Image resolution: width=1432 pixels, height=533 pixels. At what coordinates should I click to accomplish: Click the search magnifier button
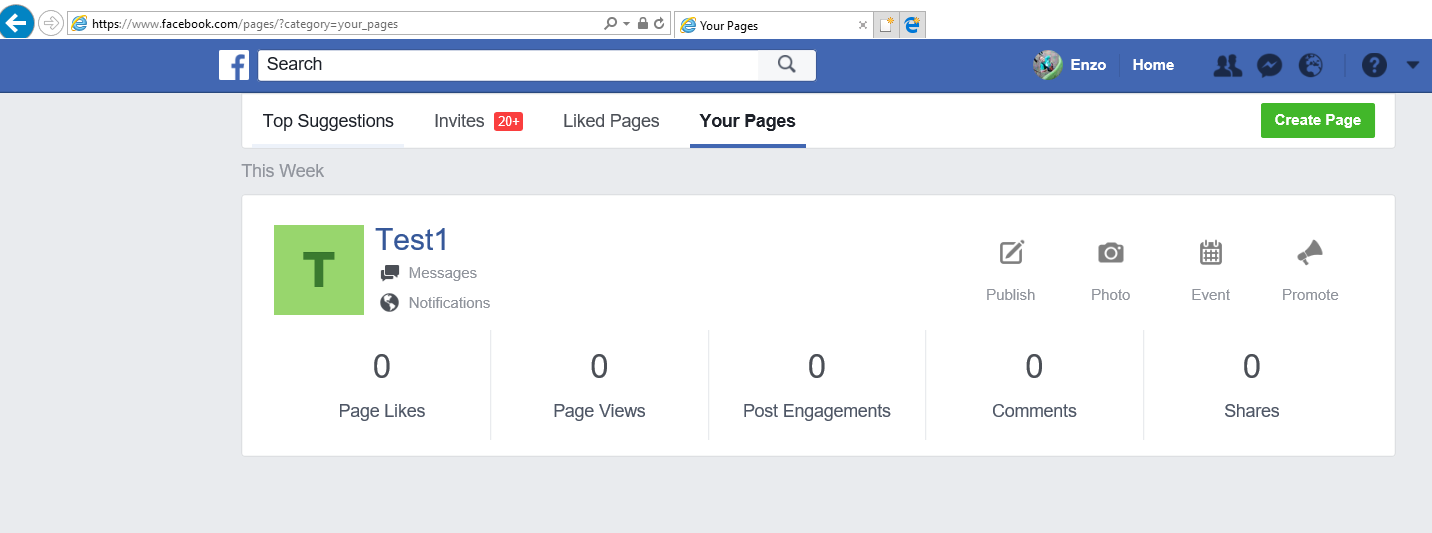[786, 65]
